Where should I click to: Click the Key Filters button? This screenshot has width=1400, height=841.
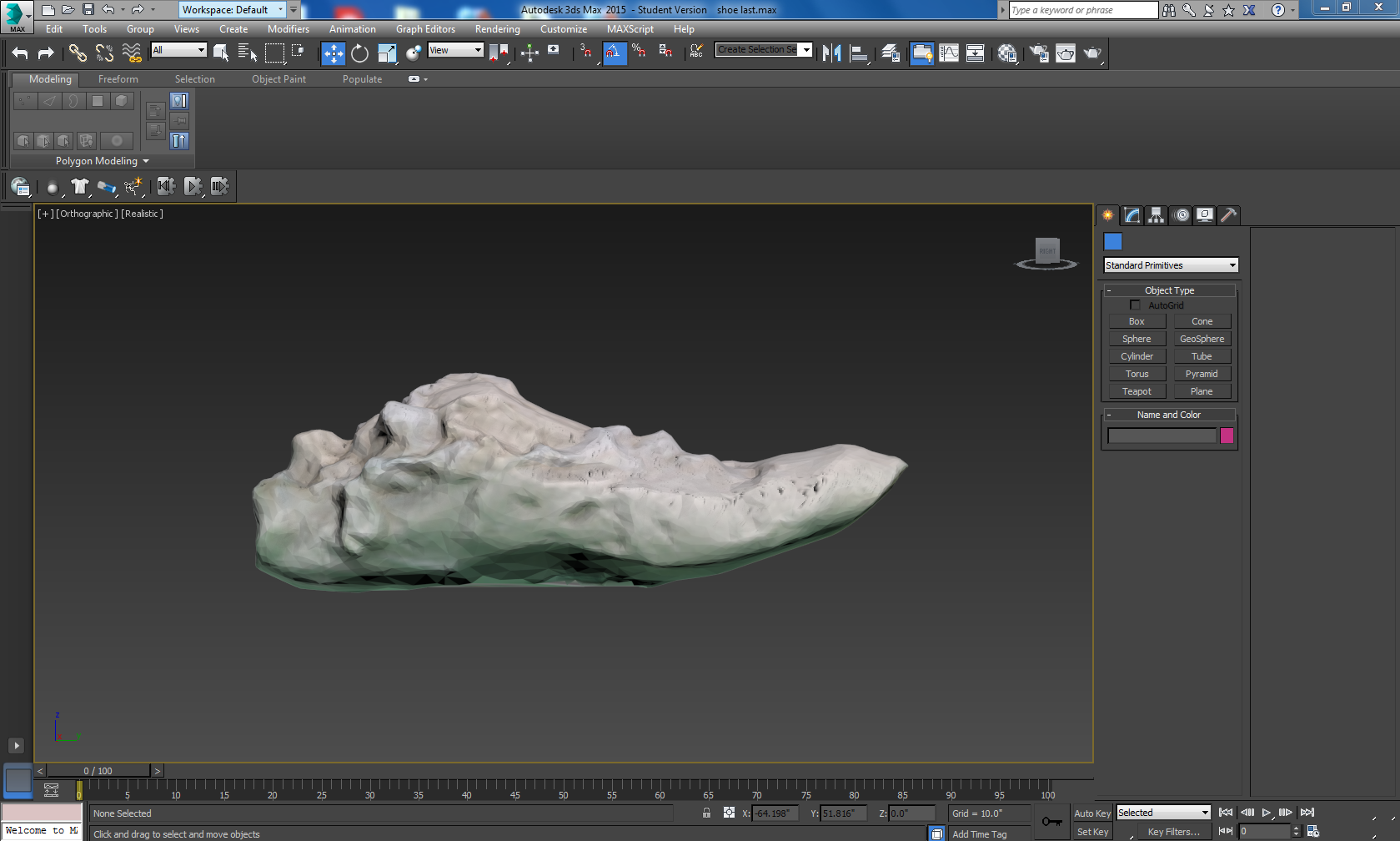[1173, 832]
